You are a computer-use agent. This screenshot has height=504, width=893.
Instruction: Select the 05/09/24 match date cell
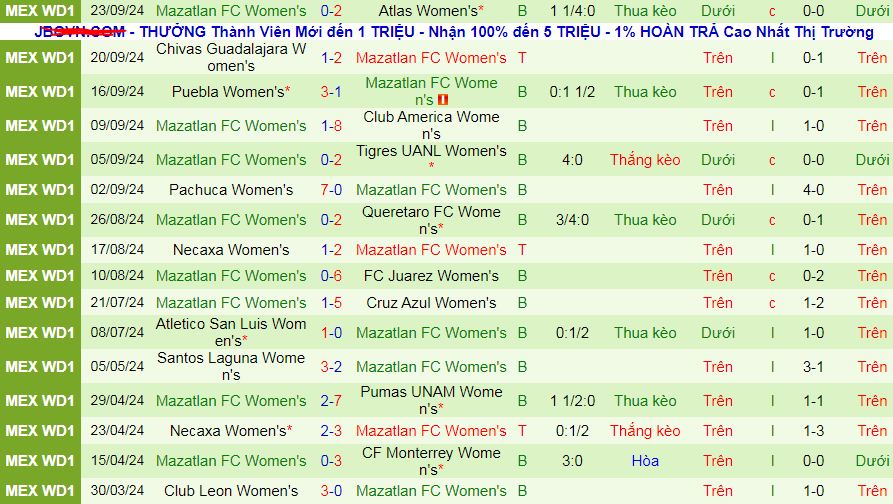(117, 160)
